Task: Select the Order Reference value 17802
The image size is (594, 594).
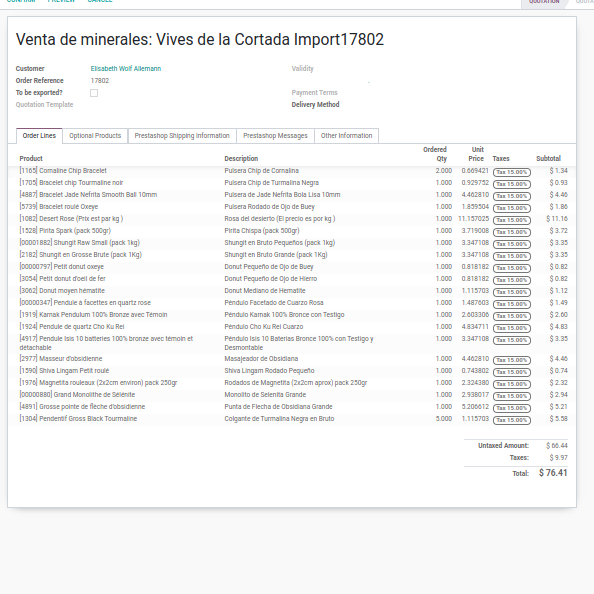Action: tap(100, 81)
